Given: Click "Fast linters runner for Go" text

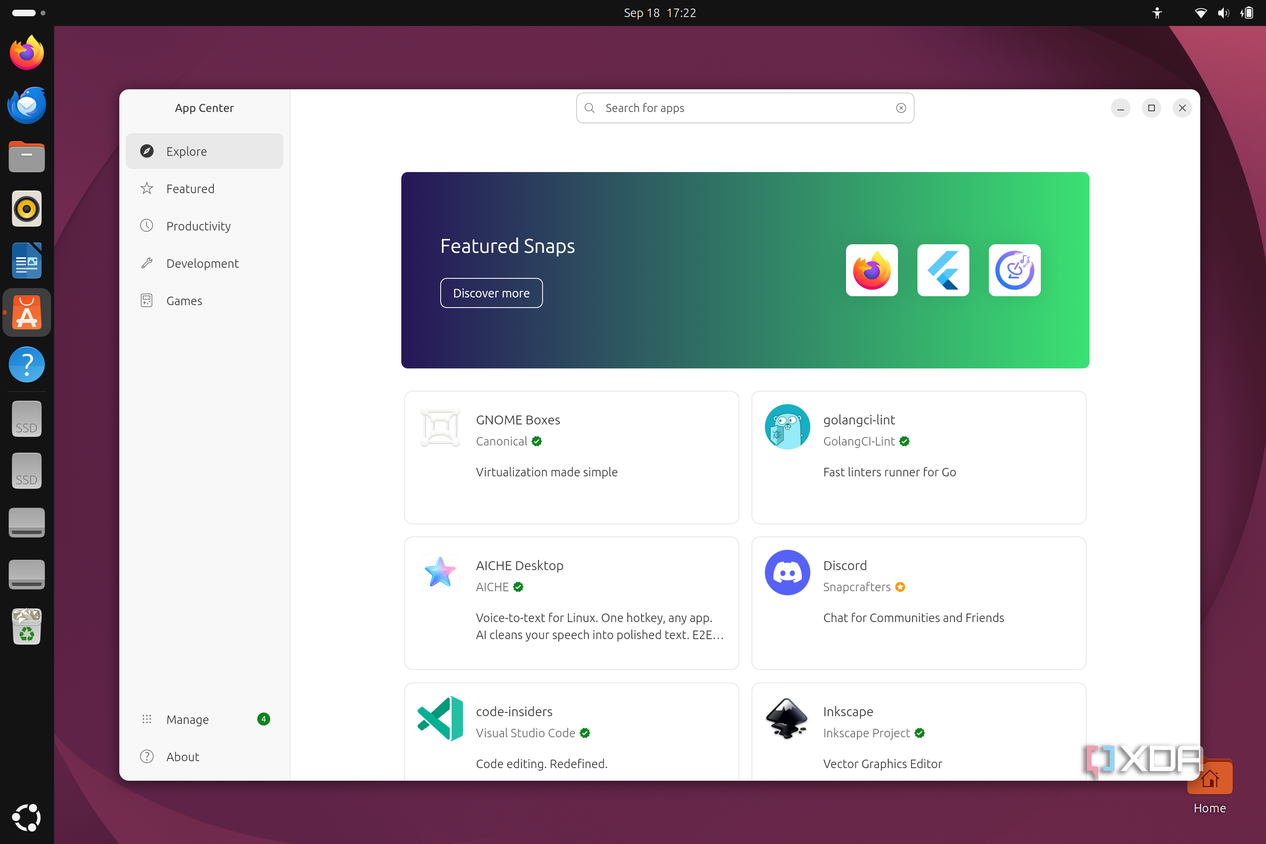Looking at the screenshot, I should pyautogui.click(x=890, y=472).
